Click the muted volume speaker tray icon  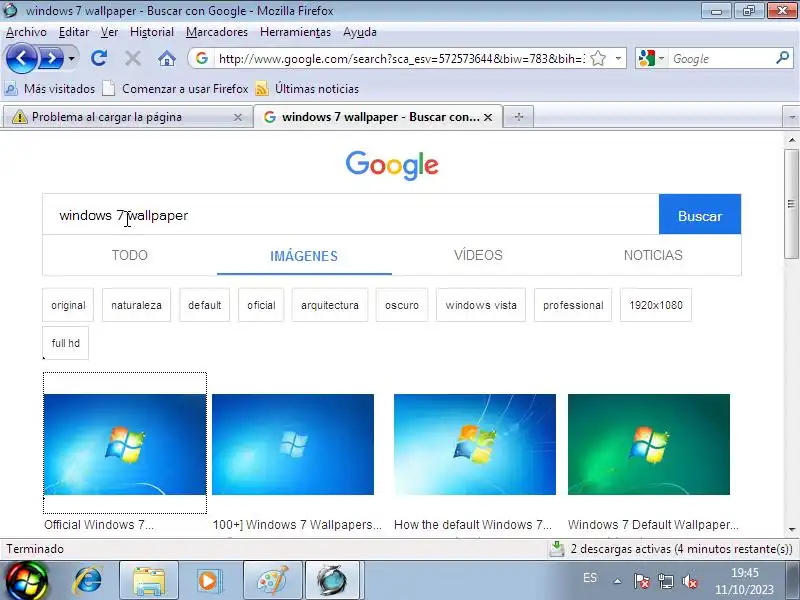[x=689, y=581]
